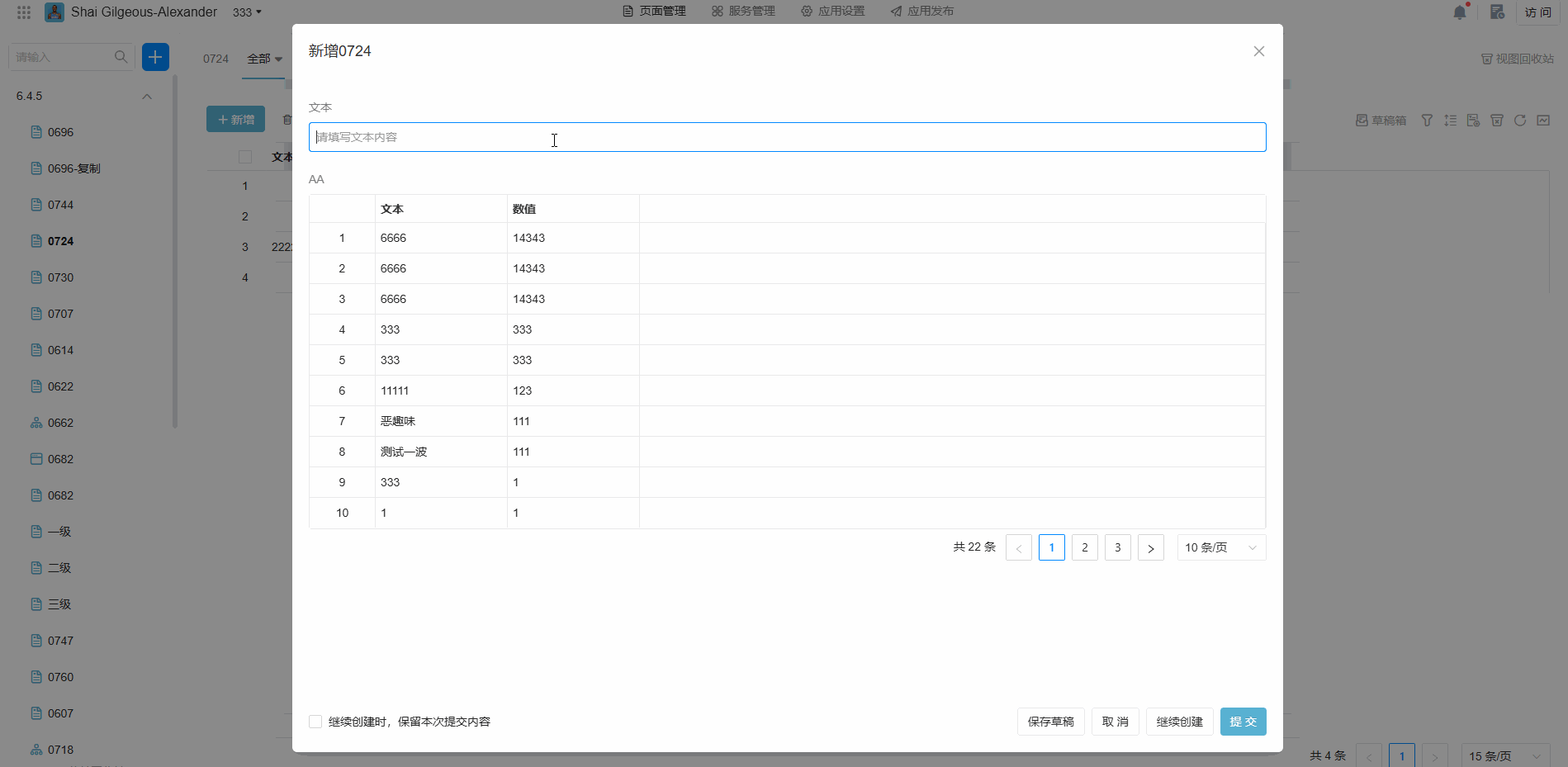Screen dimensions: 1568x767
Task: Open the 页面管理 top menu
Action: coord(654,12)
